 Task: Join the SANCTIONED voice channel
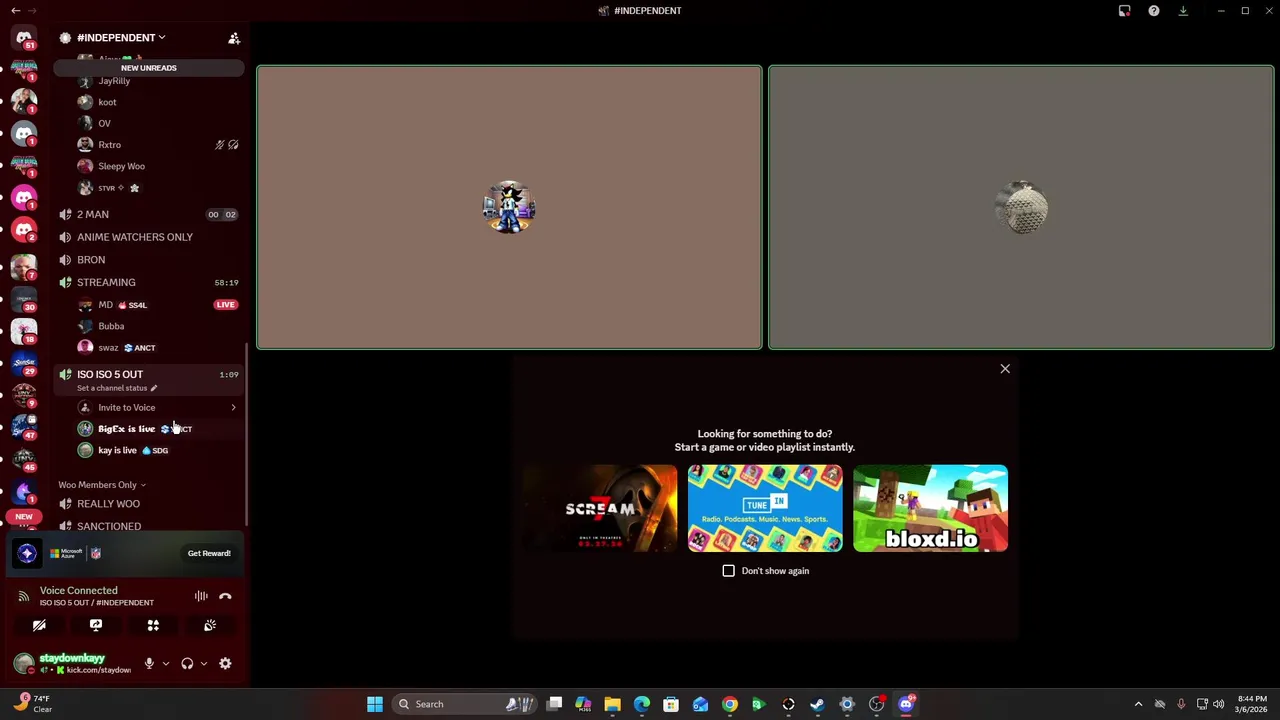click(109, 526)
